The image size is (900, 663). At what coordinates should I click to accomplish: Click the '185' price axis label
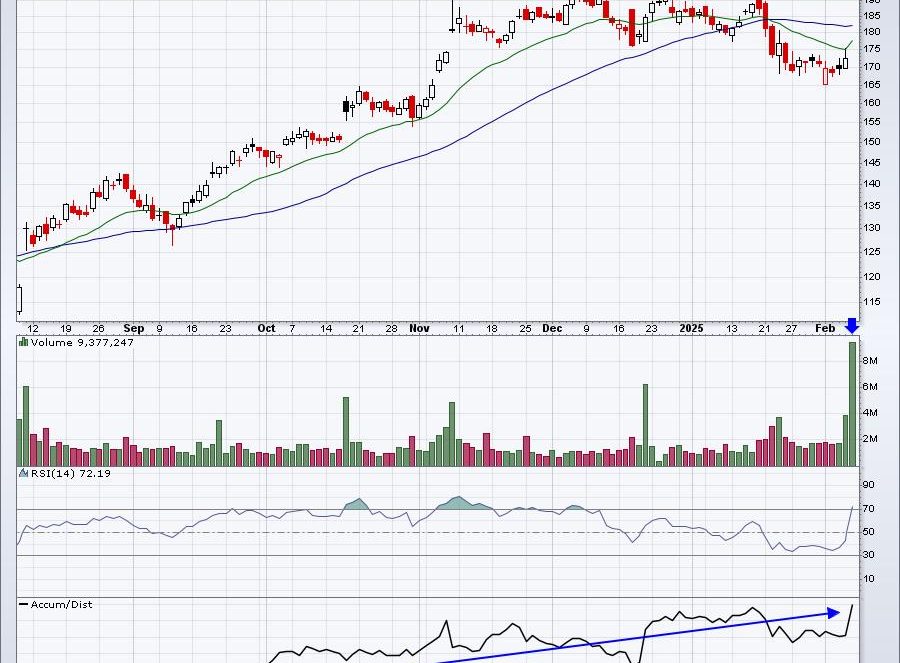[x=872, y=15]
